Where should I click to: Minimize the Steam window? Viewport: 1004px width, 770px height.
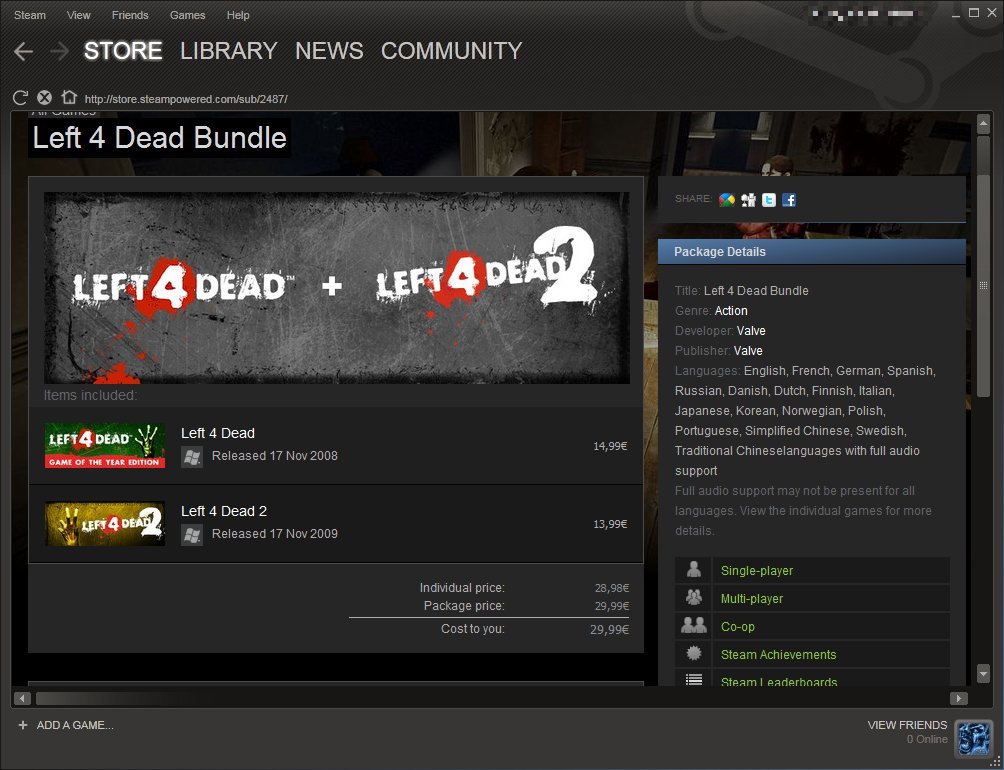[x=957, y=13]
